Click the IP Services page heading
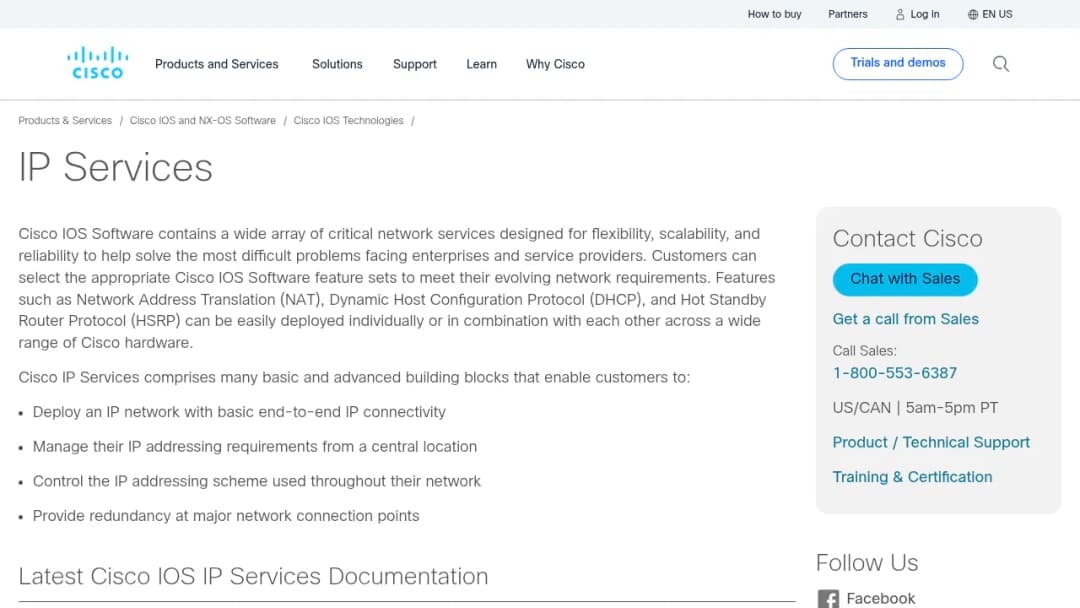The height and width of the screenshot is (608, 1080). click(x=116, y=167)
